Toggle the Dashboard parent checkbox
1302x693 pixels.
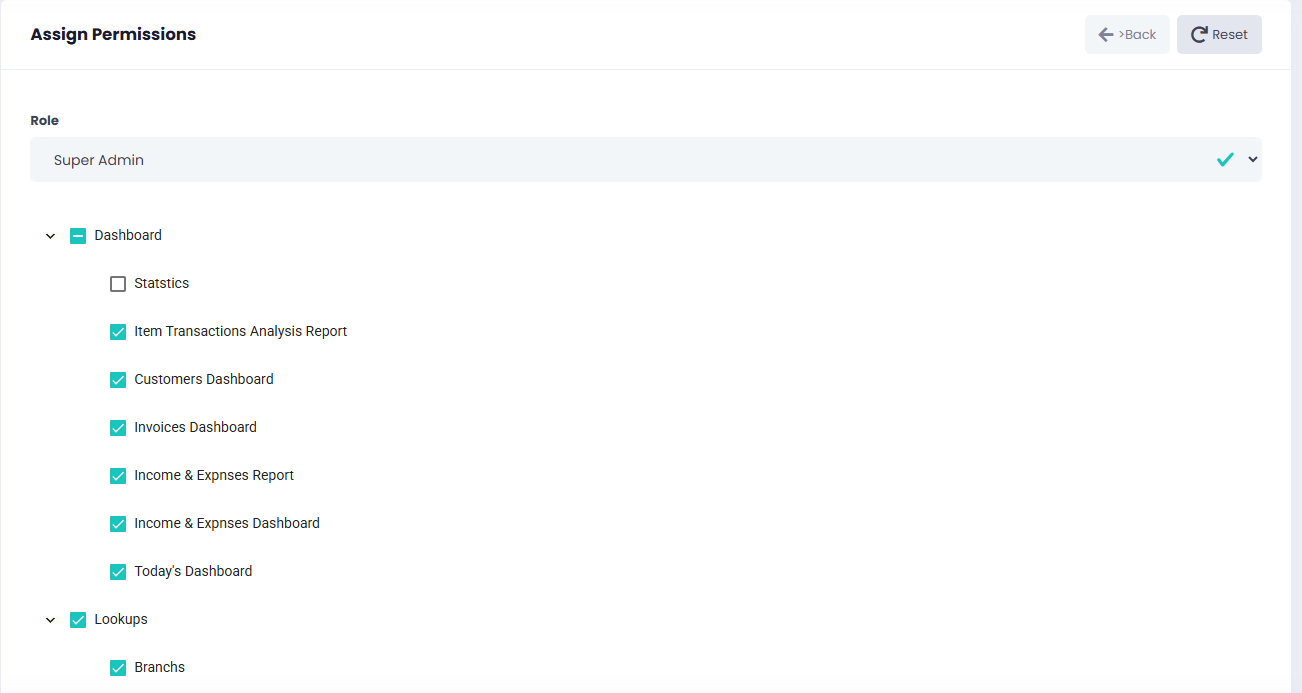(x=78, y=236)
